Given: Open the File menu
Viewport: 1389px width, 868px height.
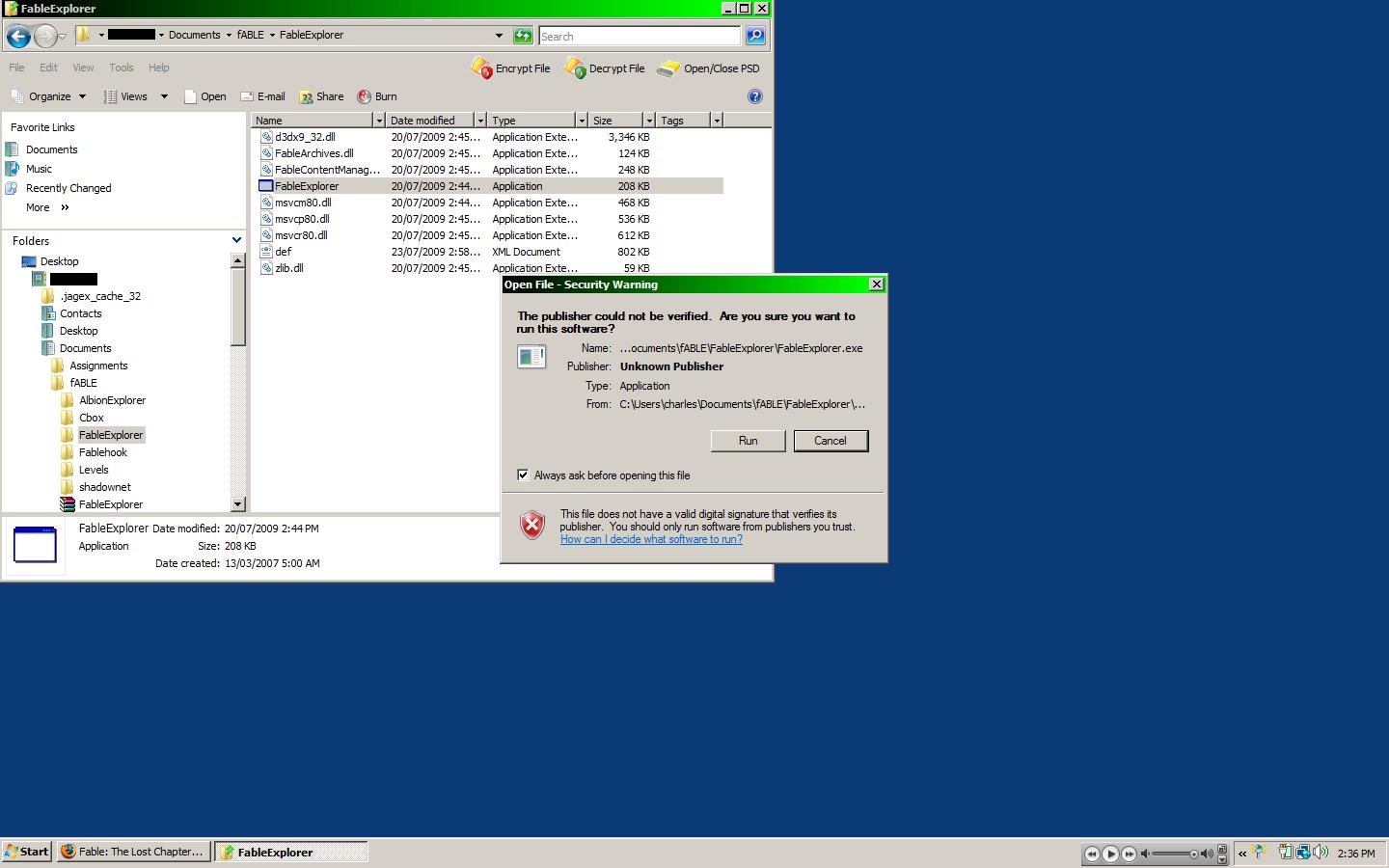Looking at the screenshot, I should [x=16, y=68].
